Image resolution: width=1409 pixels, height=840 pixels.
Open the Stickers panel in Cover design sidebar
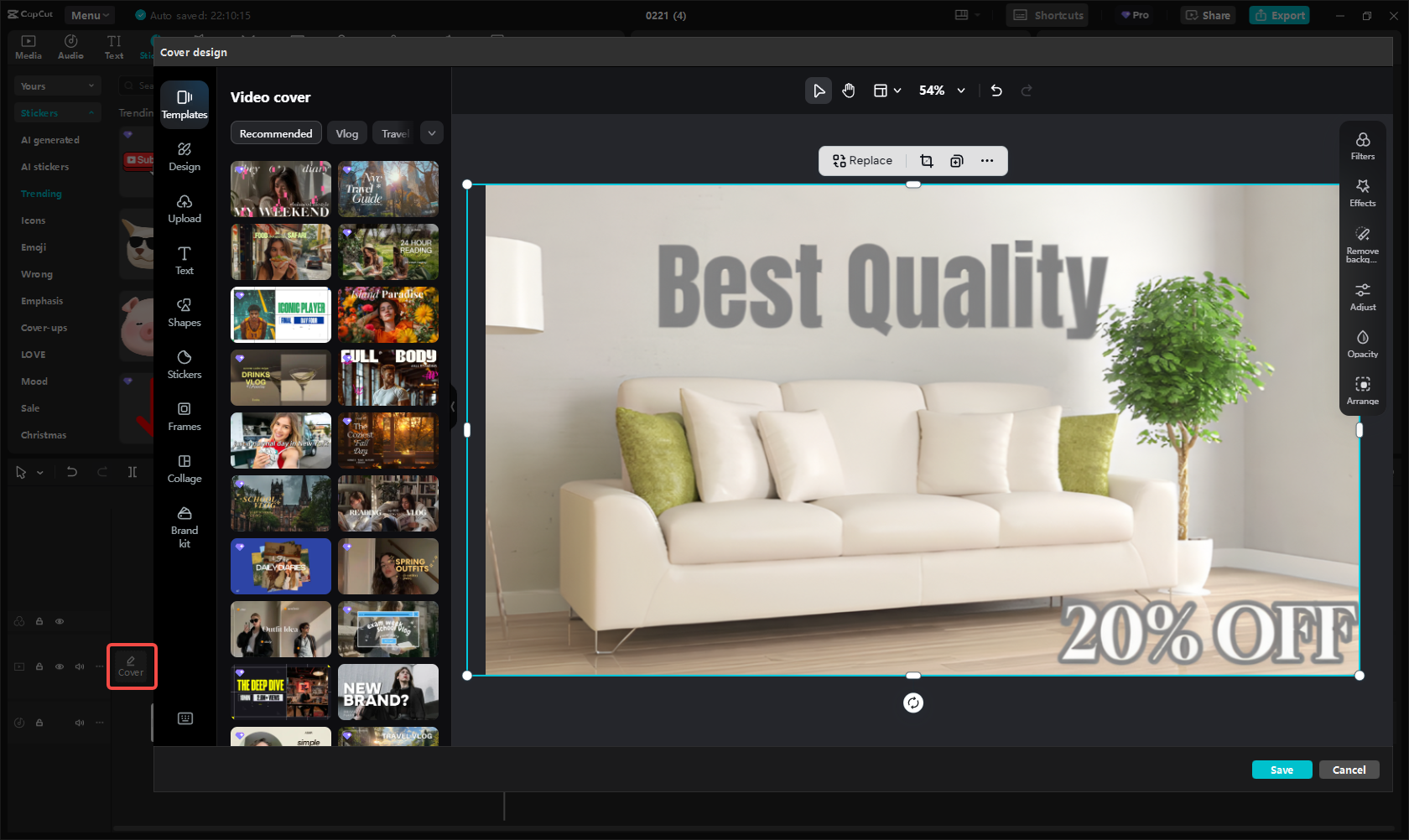185,365
